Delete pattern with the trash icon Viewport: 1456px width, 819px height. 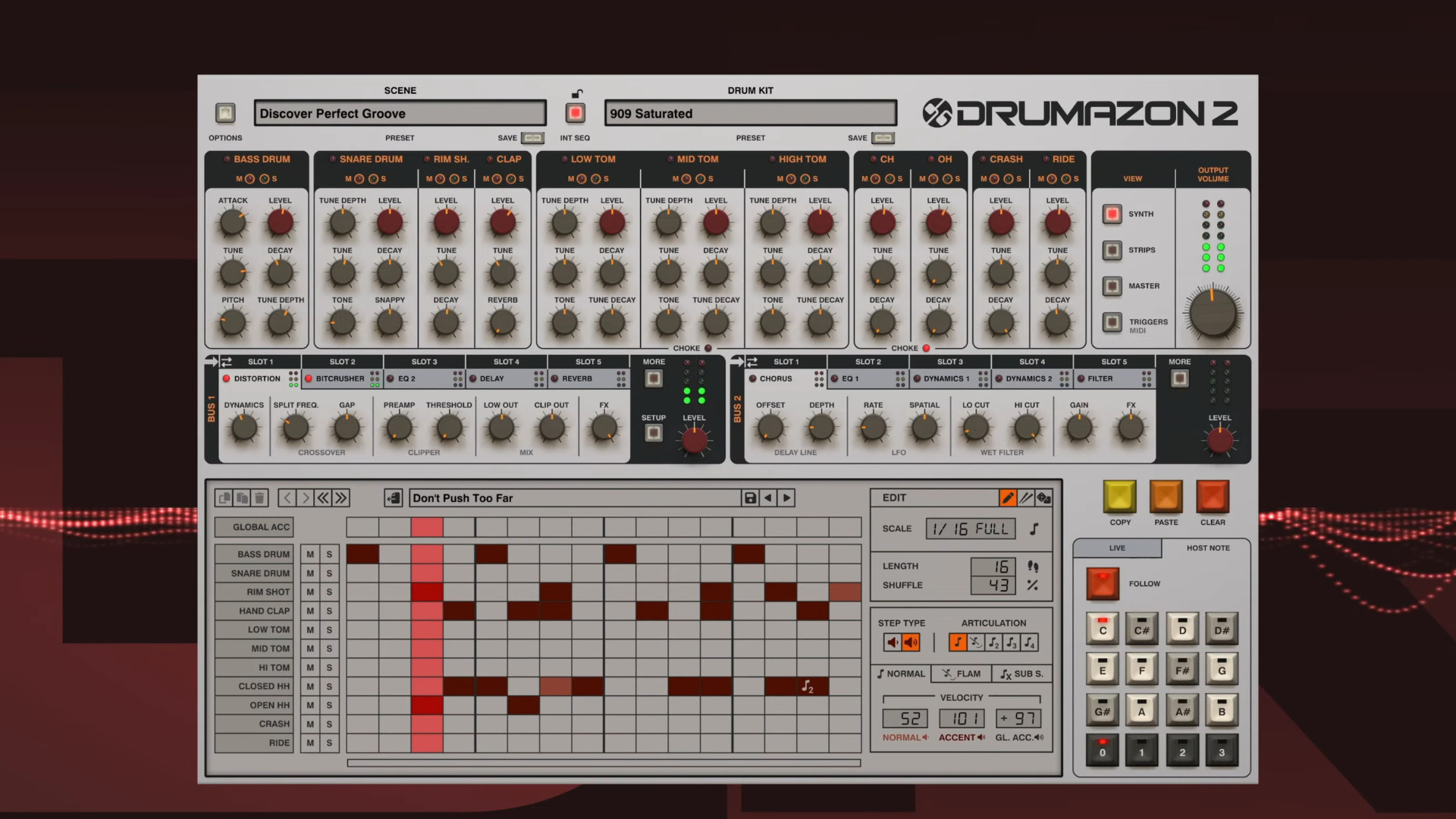(259, 498)
